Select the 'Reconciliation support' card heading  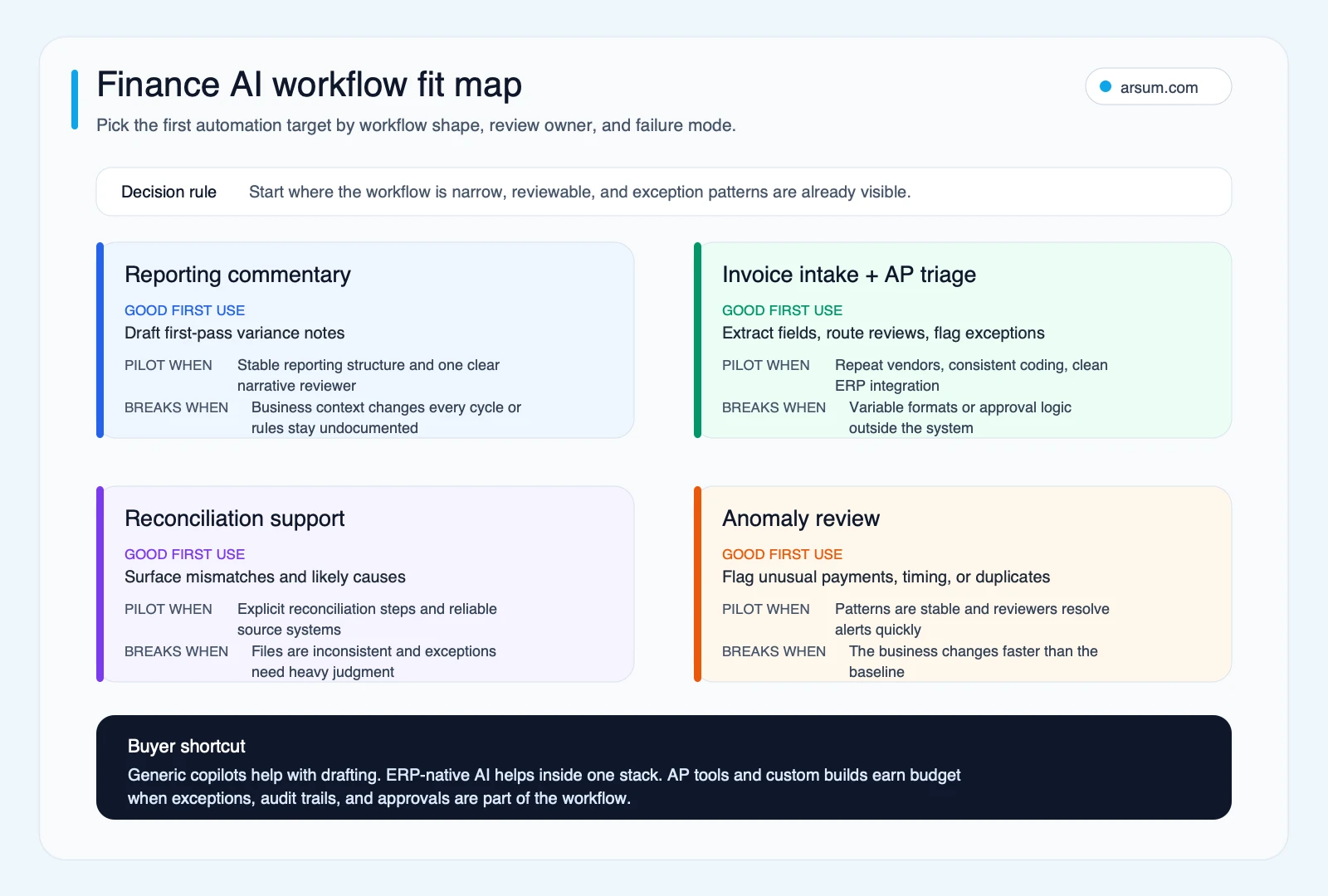click(x=234, y=519)
